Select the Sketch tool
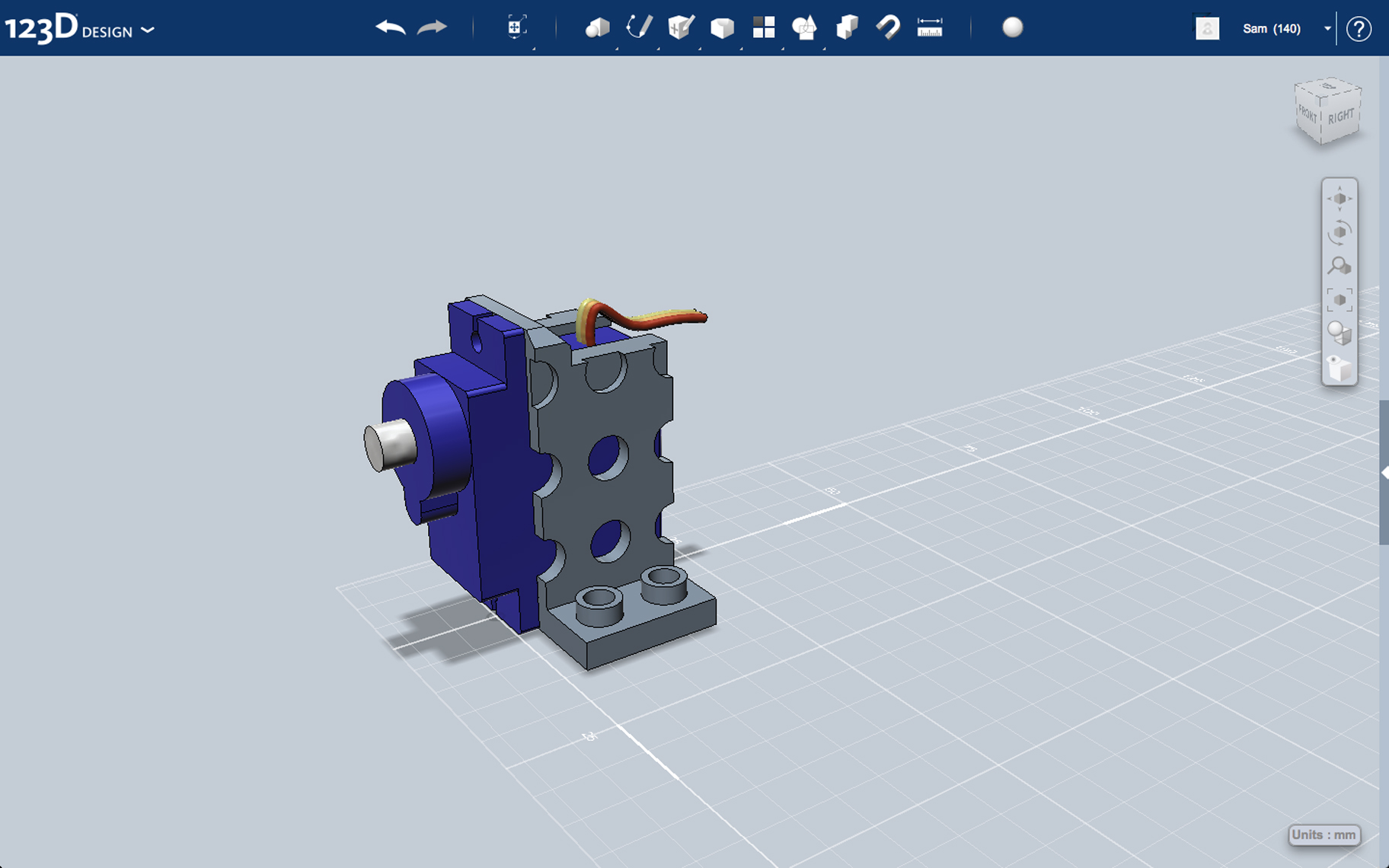The image size is (1389, 868). [639, 27]
